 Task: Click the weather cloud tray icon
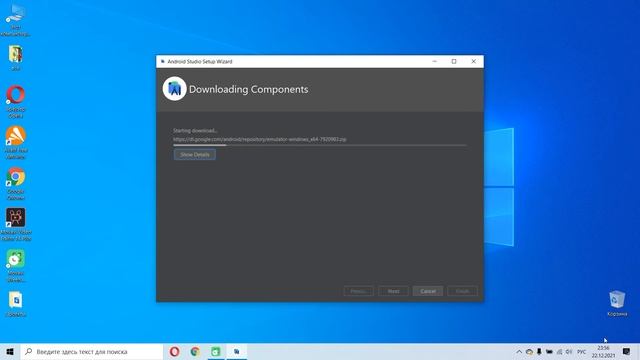coord(529,351)
